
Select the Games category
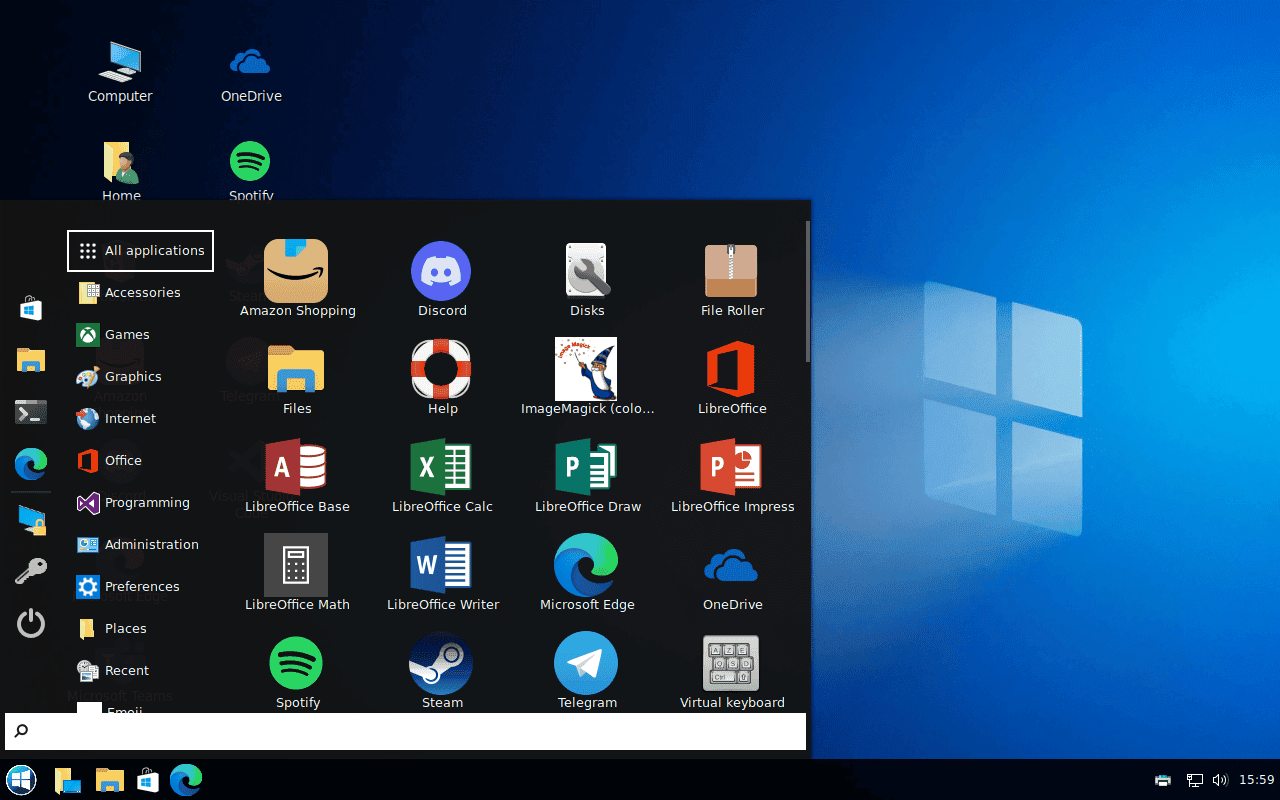coord(140,335)
